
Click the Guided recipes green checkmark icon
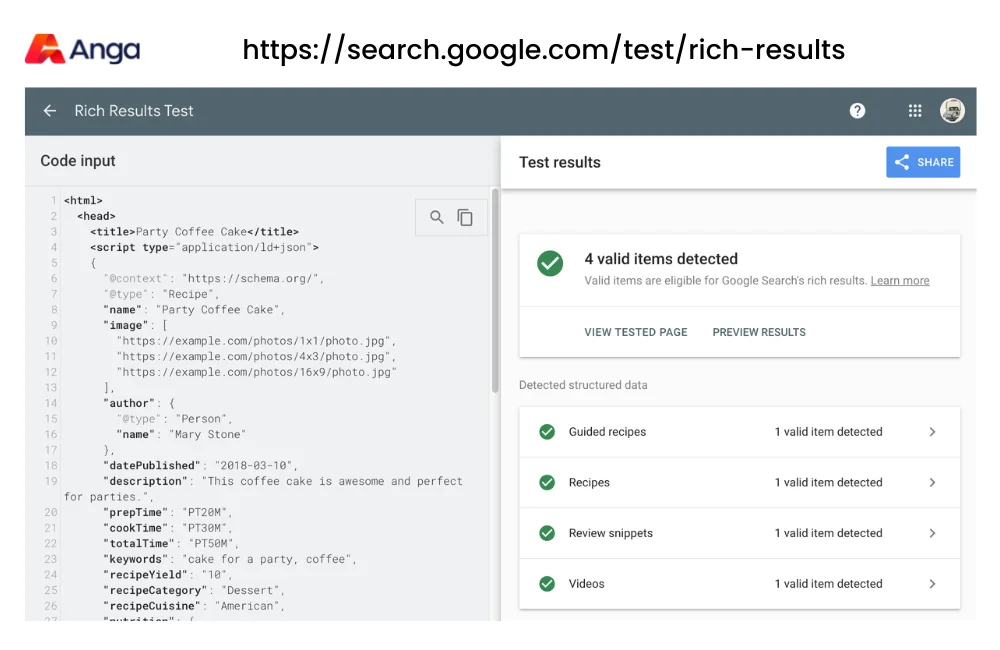pyautogui.click(x=547, y=432)
